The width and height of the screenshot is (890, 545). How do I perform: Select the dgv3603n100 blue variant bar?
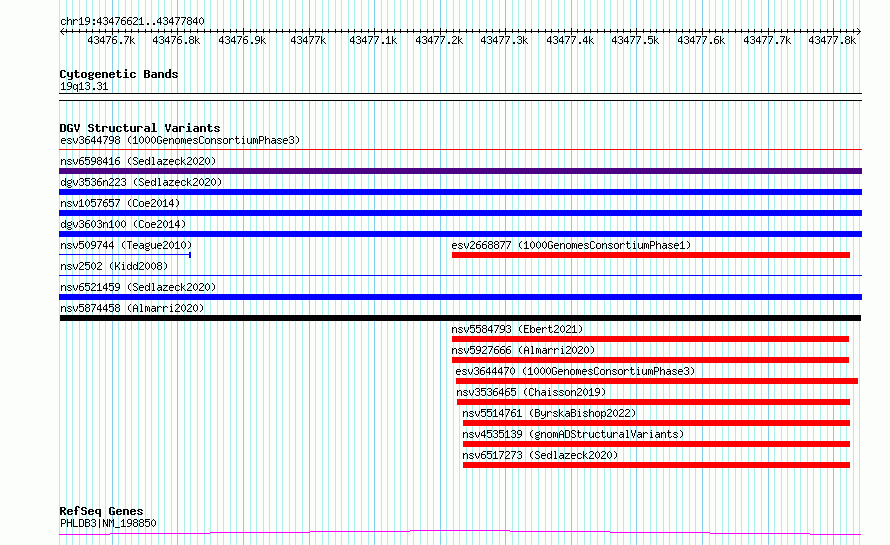coord(460,234)
